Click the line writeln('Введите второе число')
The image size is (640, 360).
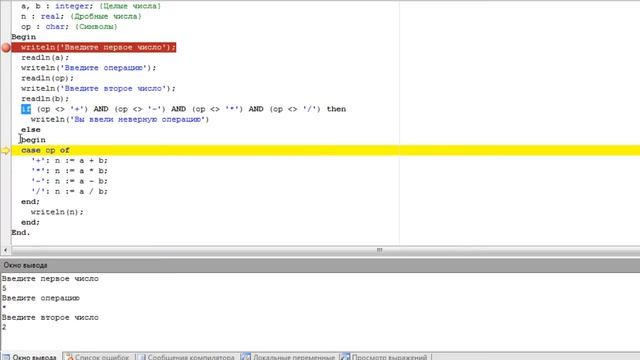(98, 89)
